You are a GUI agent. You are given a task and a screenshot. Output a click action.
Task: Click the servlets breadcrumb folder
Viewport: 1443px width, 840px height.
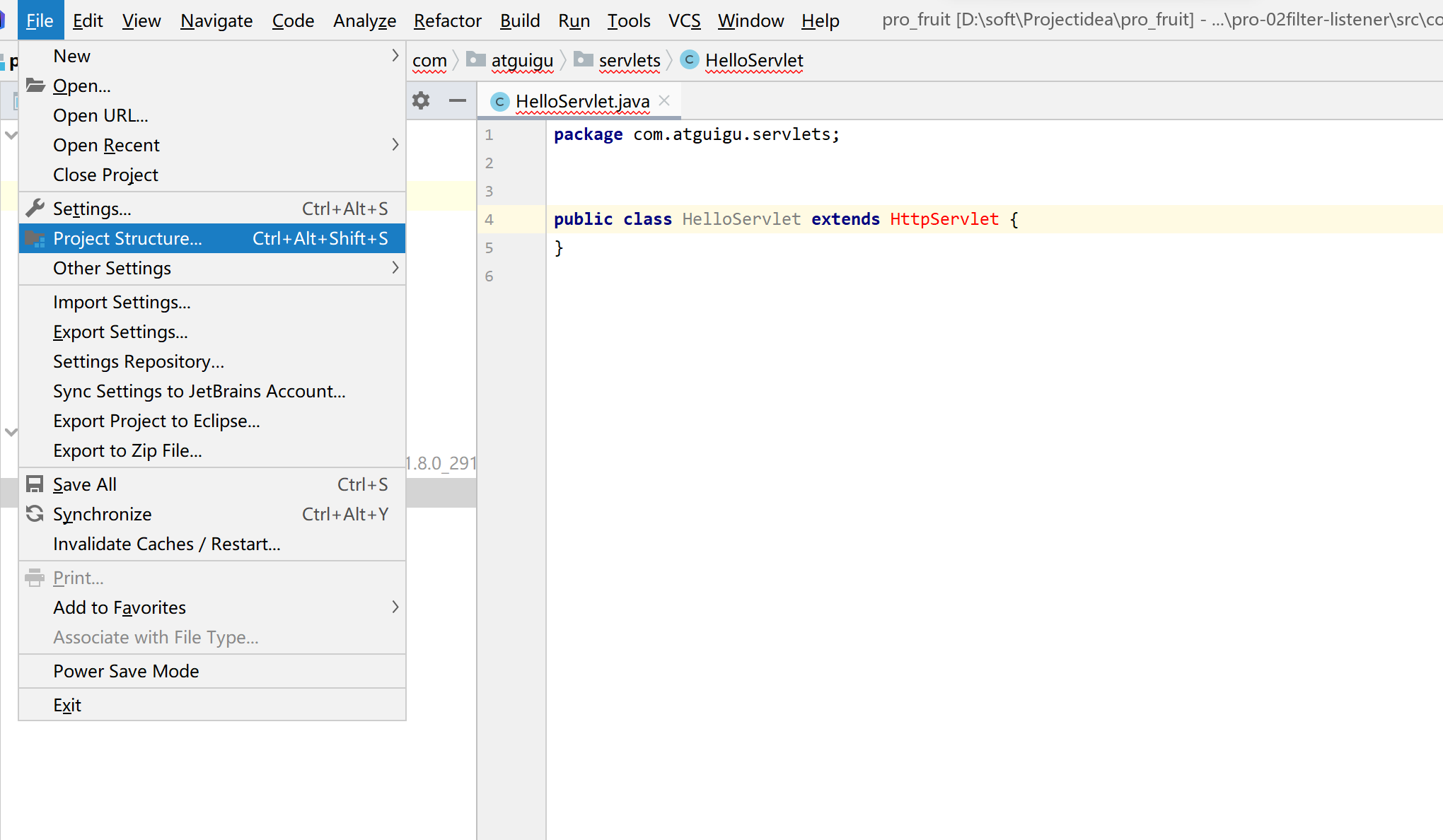point(618,61)
